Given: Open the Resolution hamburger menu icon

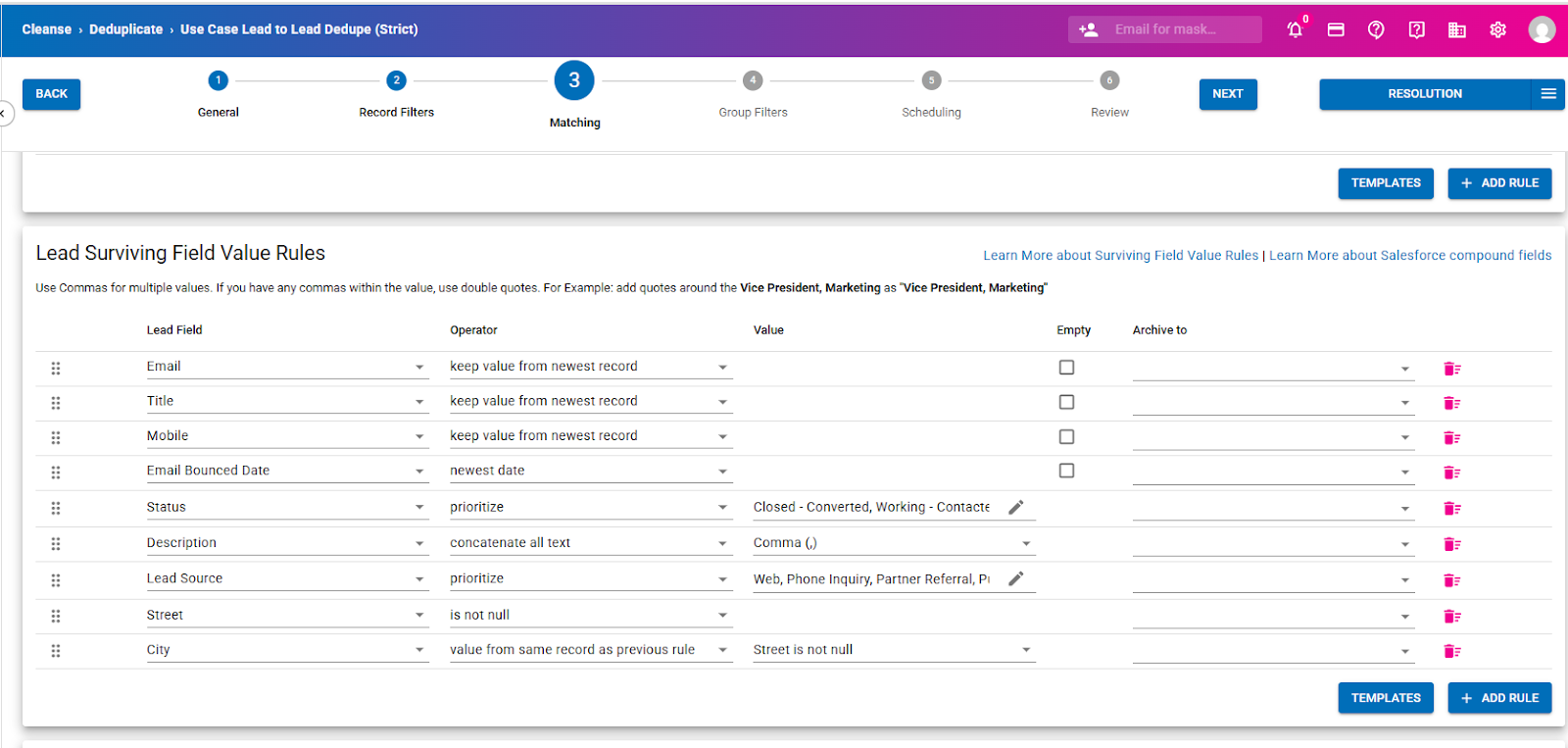Looking at the screenshot, I should click(x=1548, y=94).
